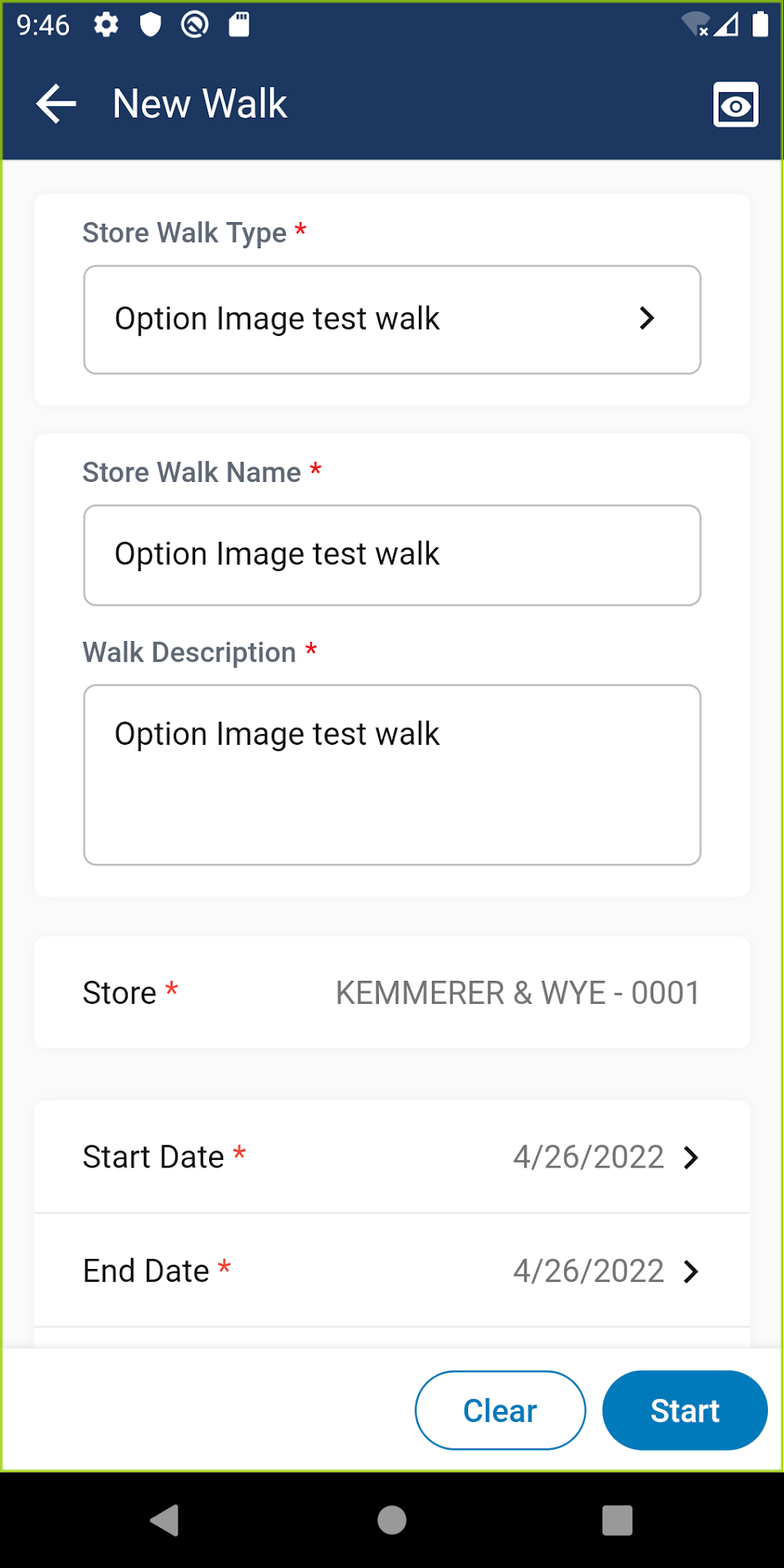Open the Store Walk Type selector

coord(391,319)
